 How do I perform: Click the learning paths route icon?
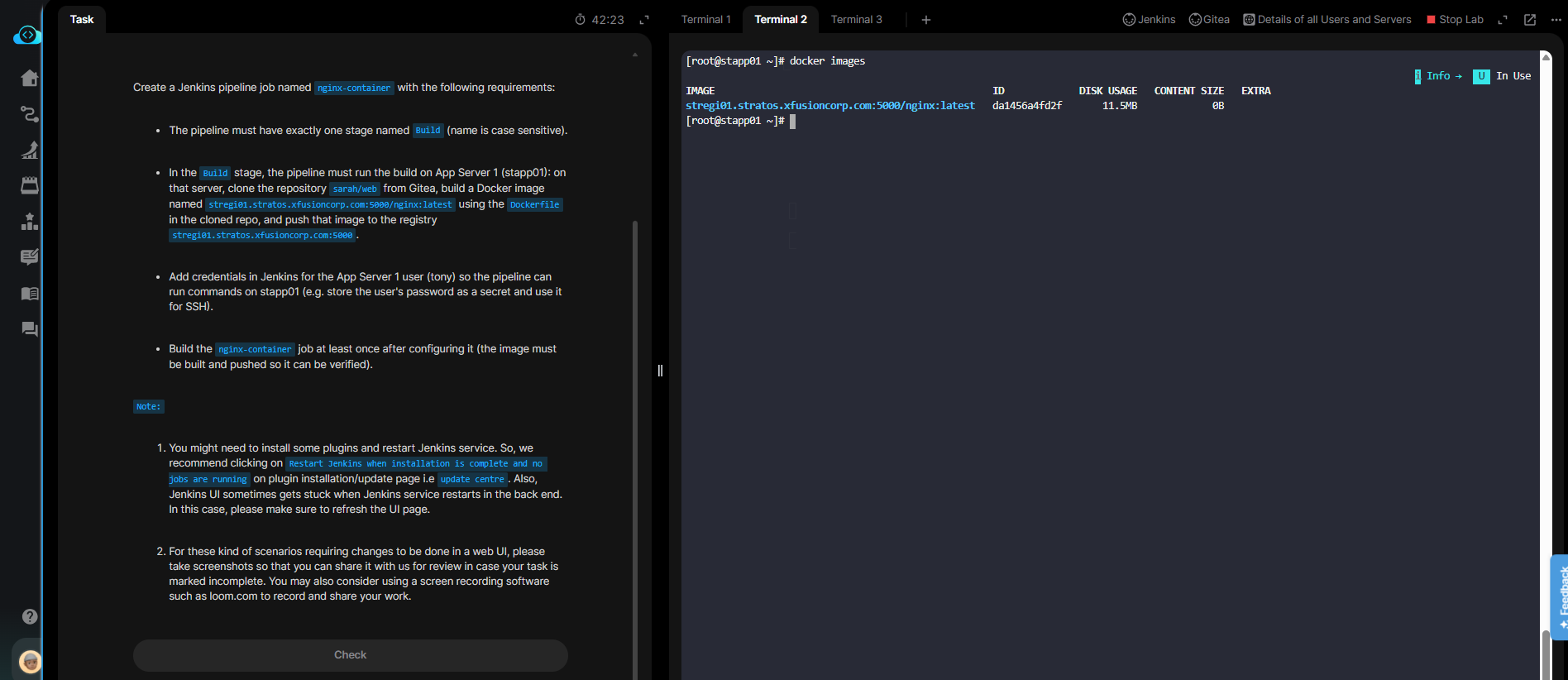point(30,114)
